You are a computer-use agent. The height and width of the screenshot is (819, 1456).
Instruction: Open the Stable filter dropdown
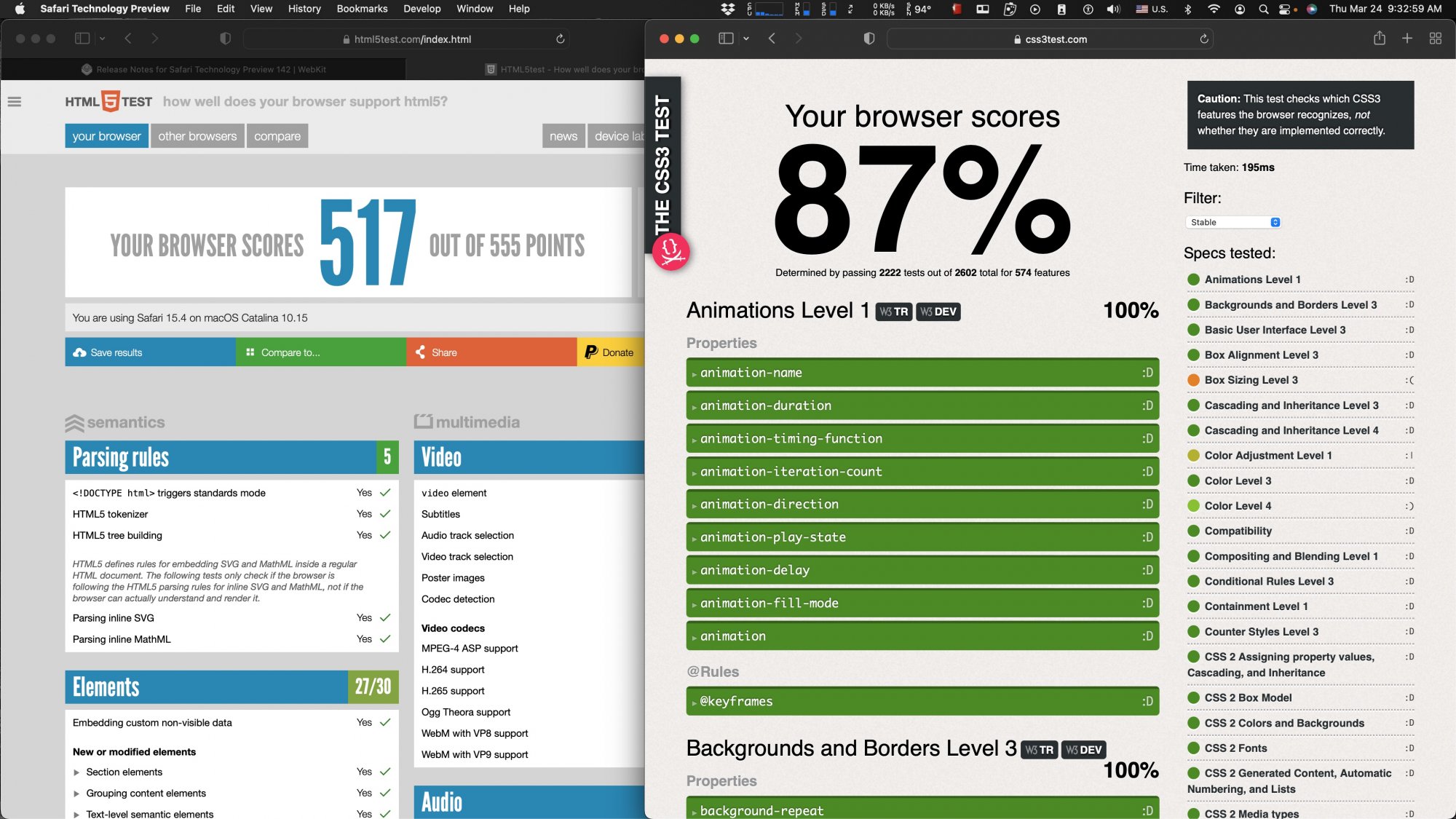1233,222
